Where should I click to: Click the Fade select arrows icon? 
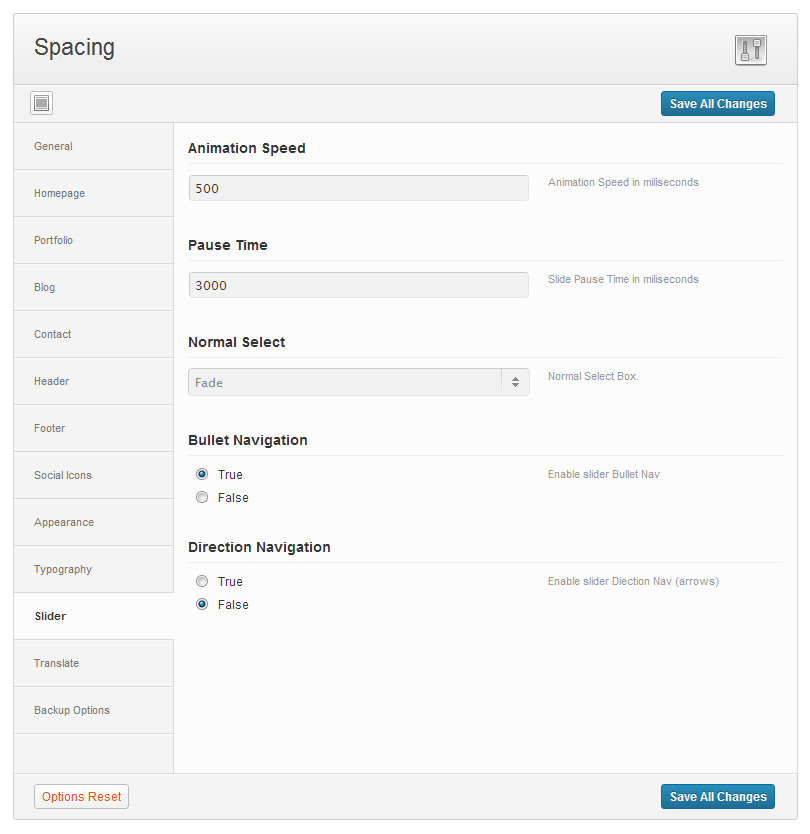(515, 382)
